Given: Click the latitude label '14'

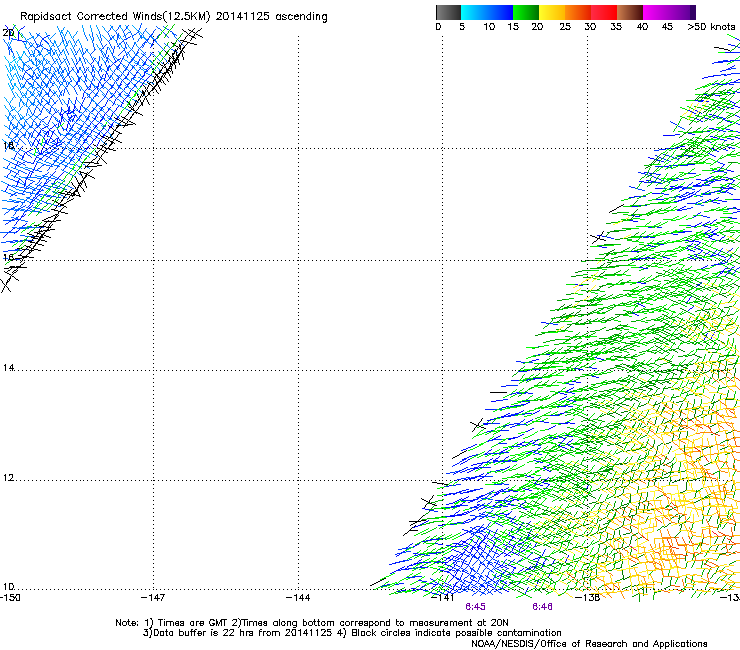Looking at the screenshot, I should click(8, 368).
